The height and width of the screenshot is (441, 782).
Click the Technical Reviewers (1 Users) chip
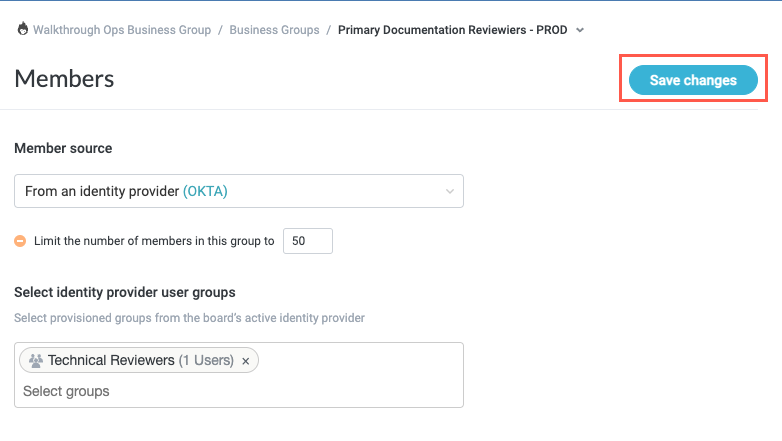pos(139,360)
